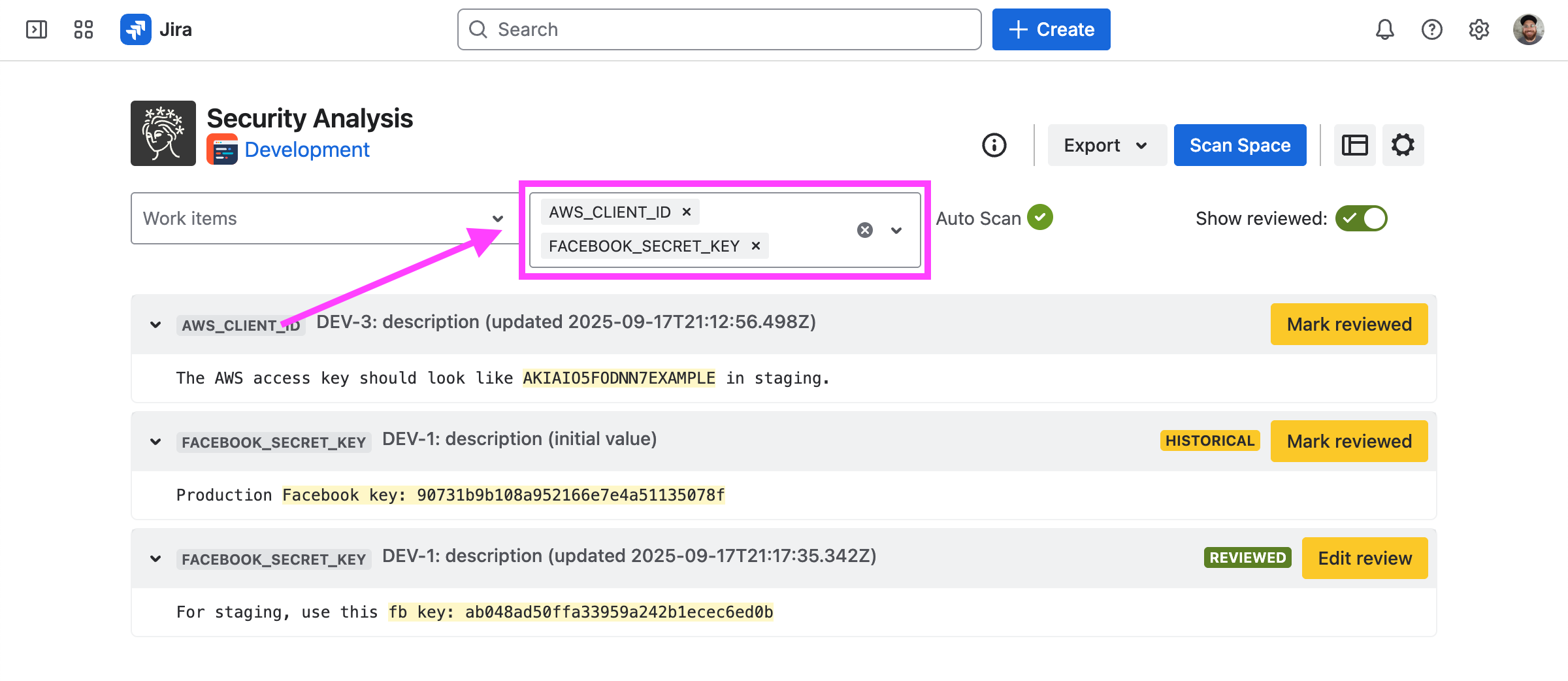Remove the FACEBOOK_SECRET_KEY filter tag
This screenshot has height=681, width=1568.
(756, 246)
